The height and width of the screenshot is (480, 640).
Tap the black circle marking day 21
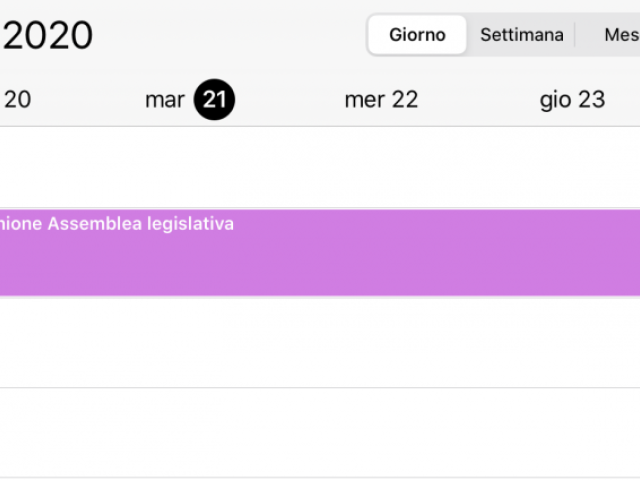coord(214,100)
